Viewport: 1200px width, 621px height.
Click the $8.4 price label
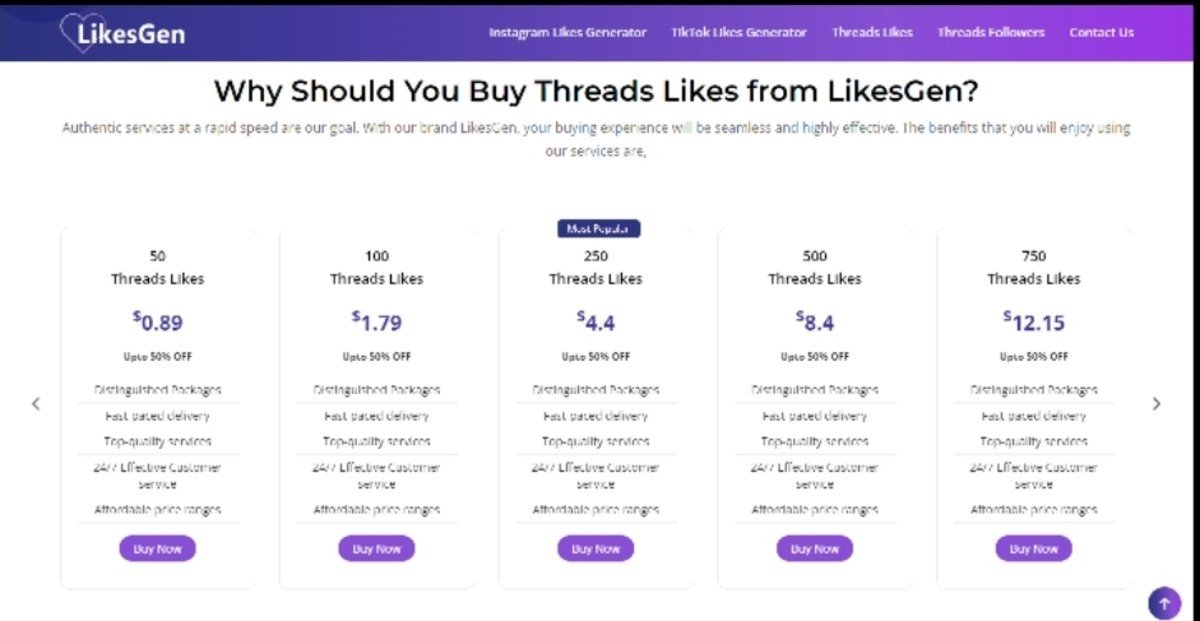(815, 322)
